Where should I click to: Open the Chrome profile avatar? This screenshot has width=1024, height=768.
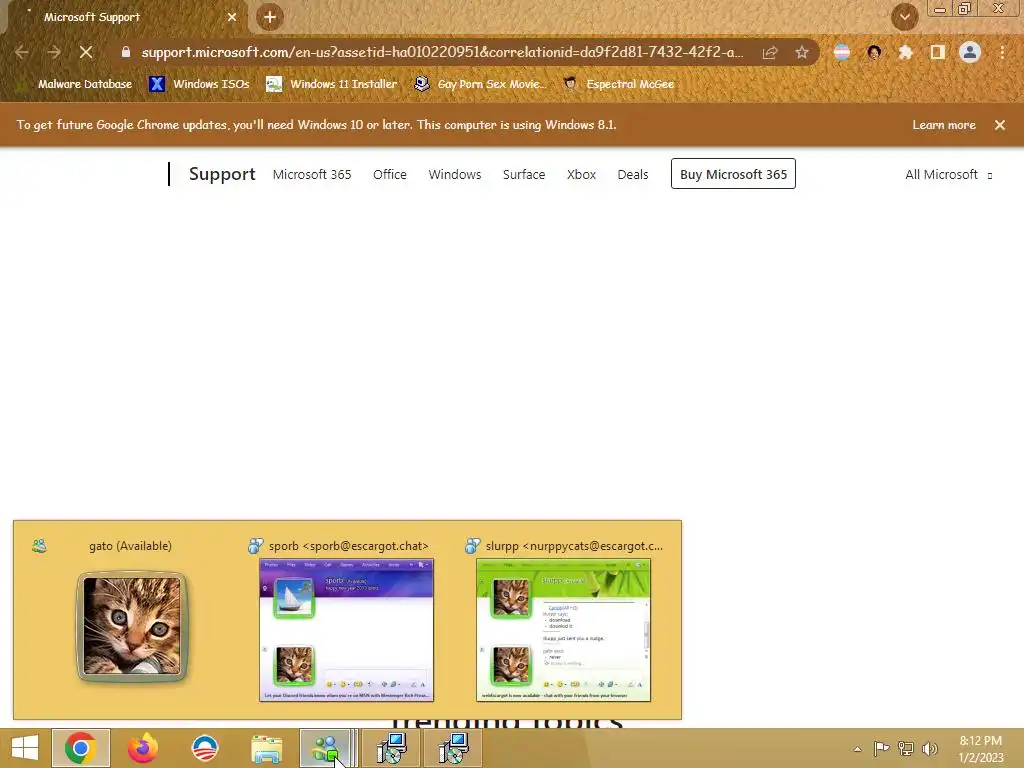[970, 52]
